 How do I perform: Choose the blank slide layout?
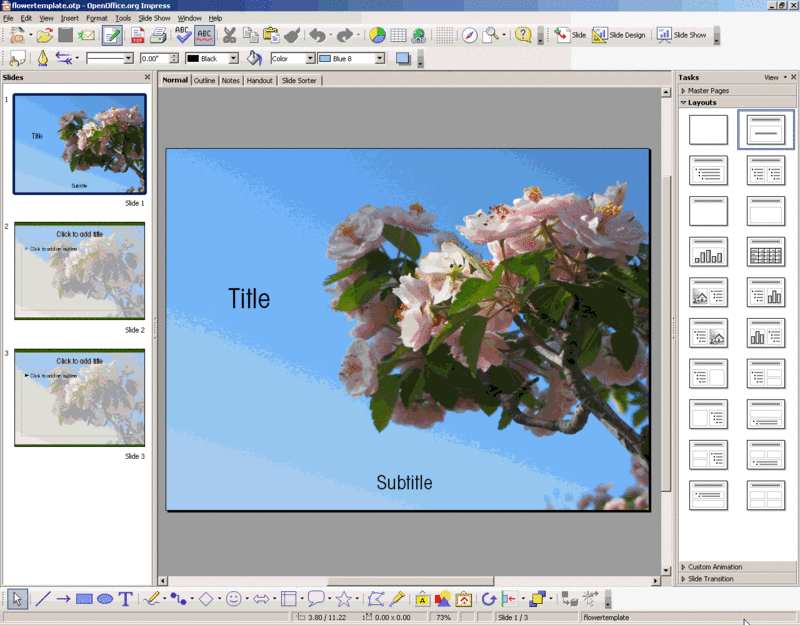[x=708, y=130]
